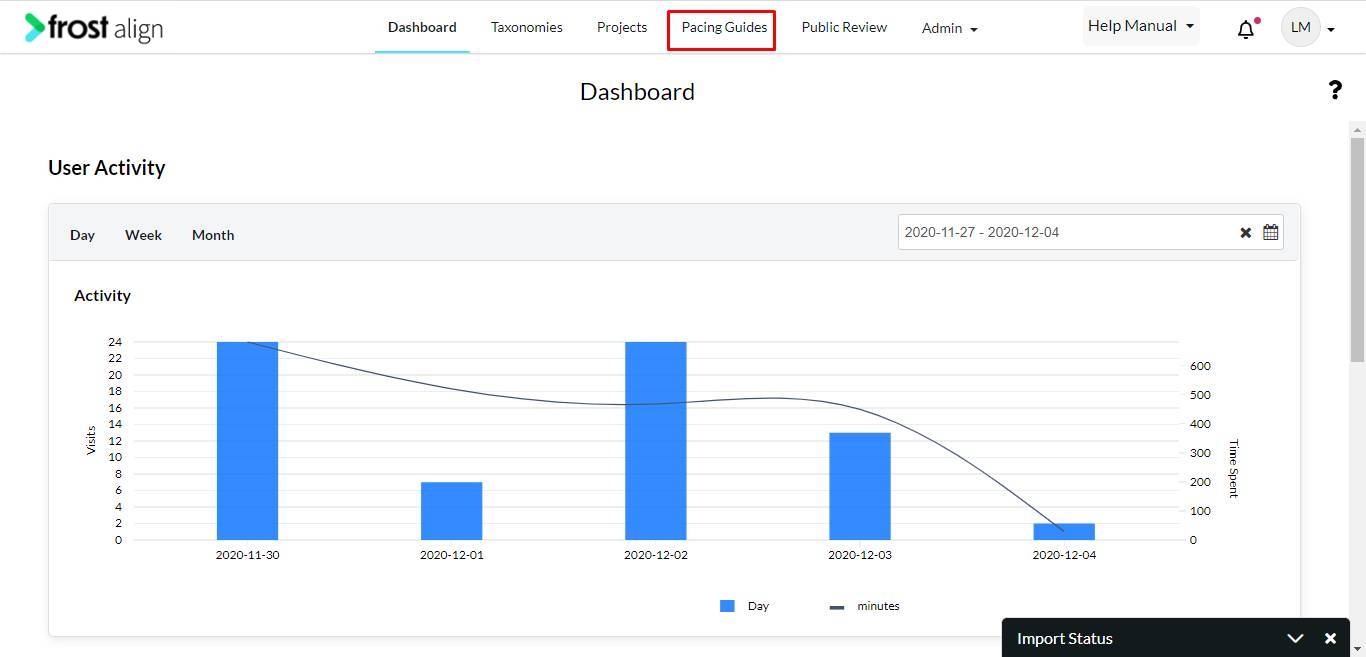The width and height of the screenshot is (1366, 657).
Task: Collapse the Import Status panel chevron
Action: [x=1295, y=638]
